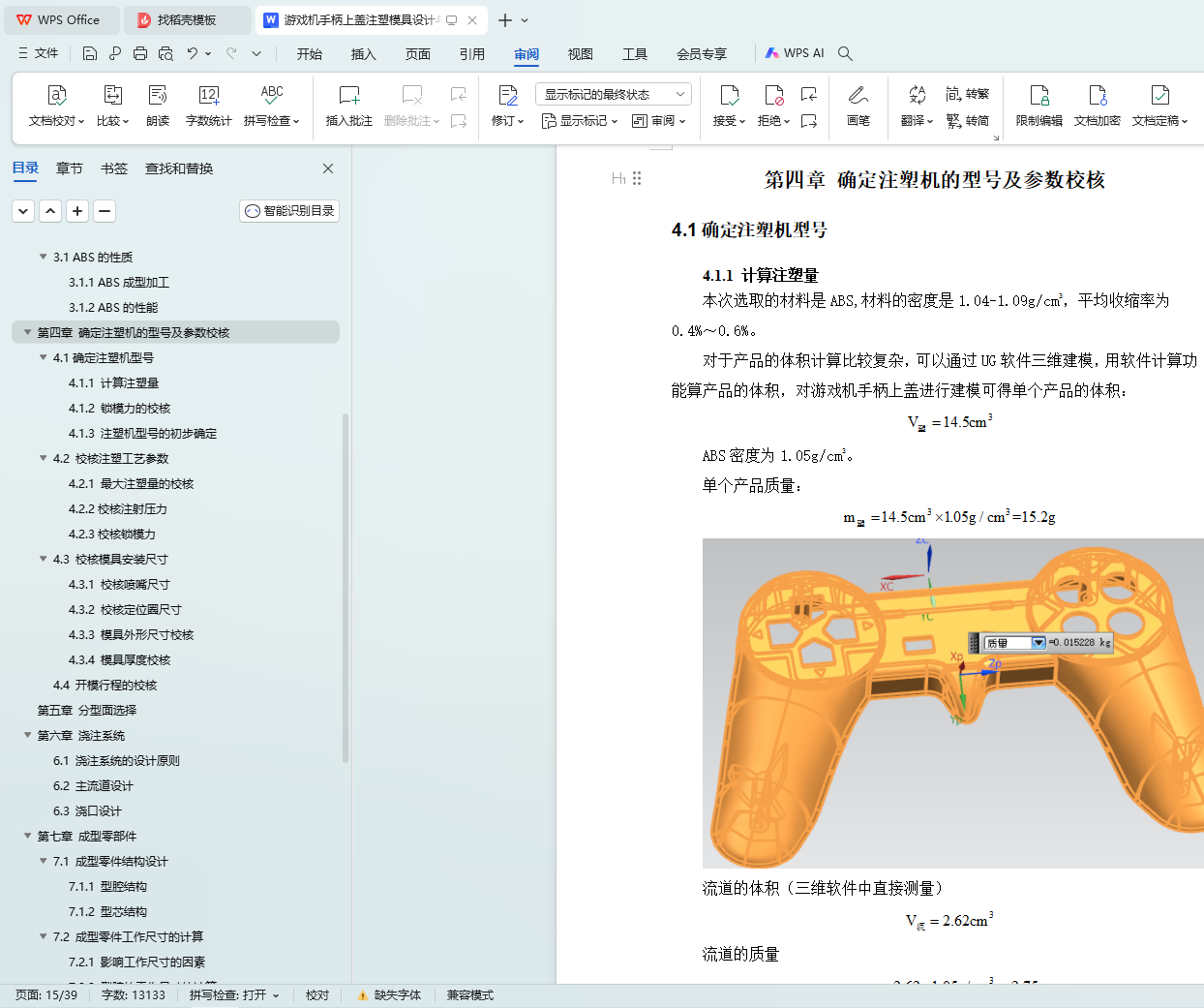The image size is (1204, 1008).
Task: Open 查找和替换 navigation tab
Action: 179,168
